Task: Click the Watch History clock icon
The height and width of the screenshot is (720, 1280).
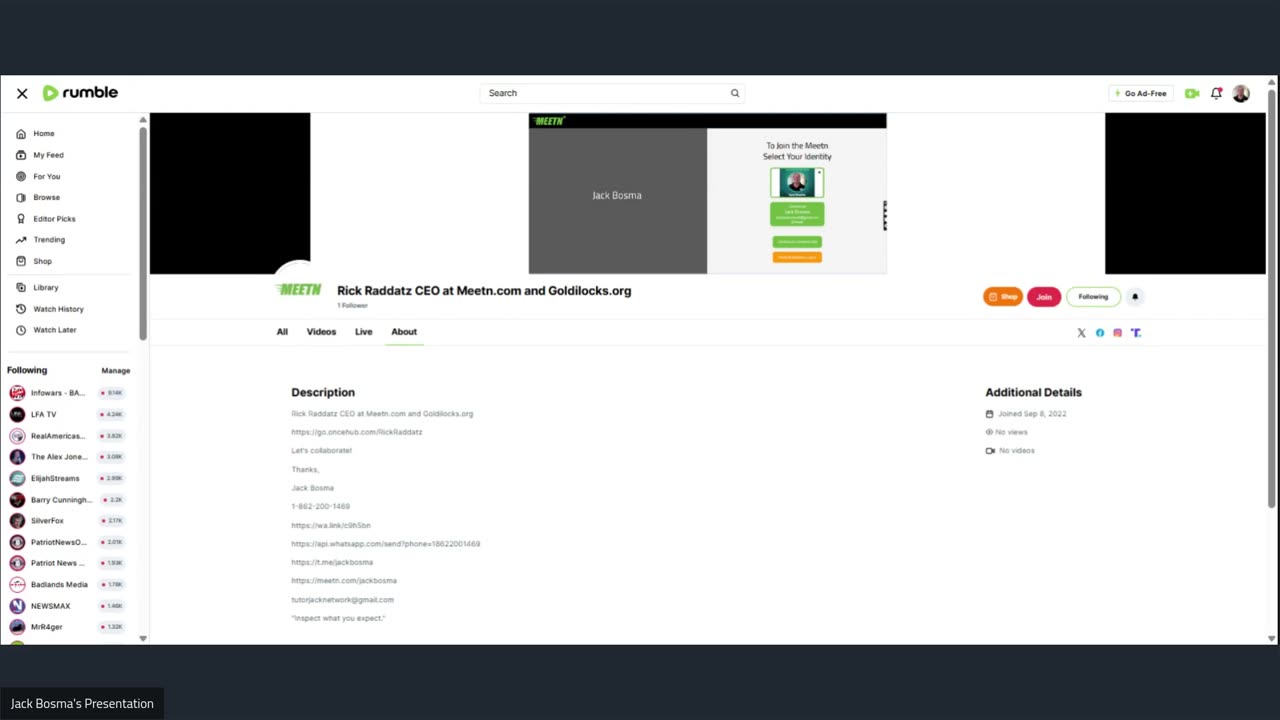Action: pyautogui.click(x=21, y=309)
